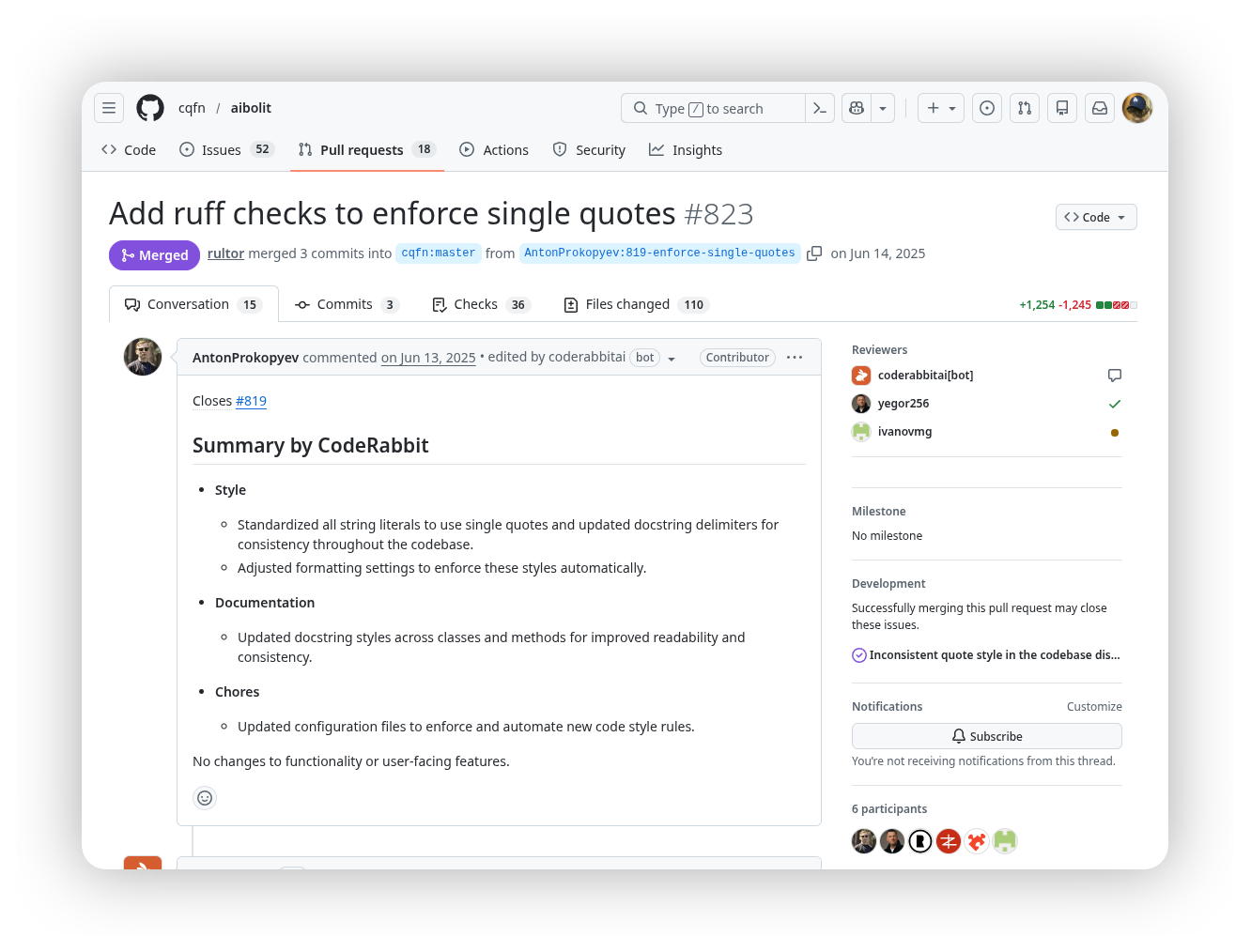Open the issues icon in header
Image resolution: width=1251 pixels, height=952 pixels.
[987, 108]
